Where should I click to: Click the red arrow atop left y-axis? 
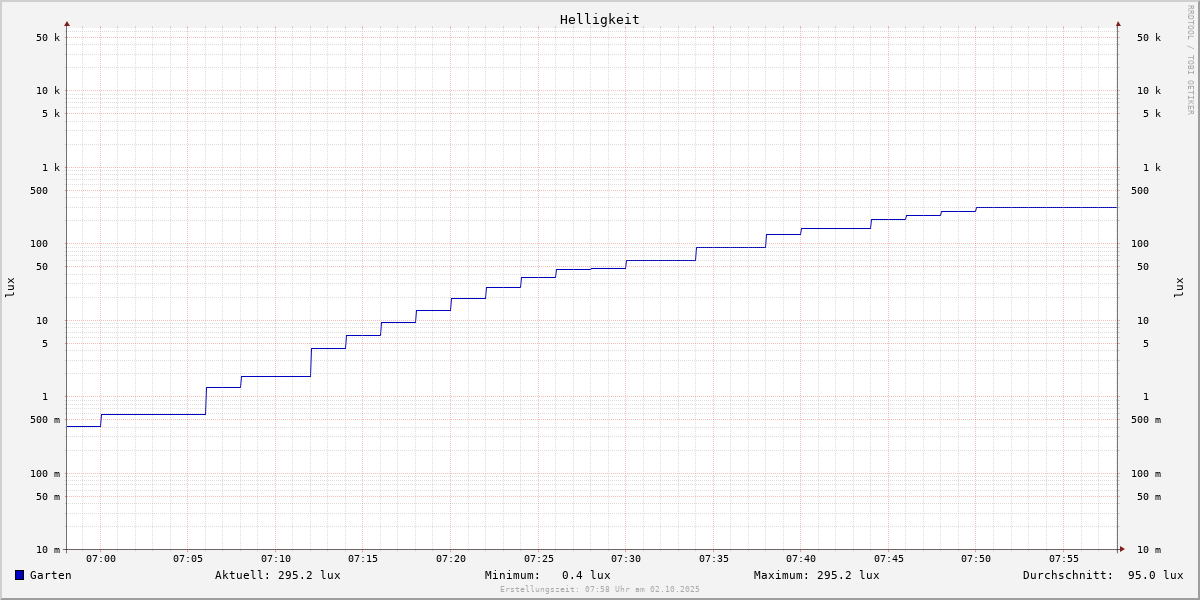pos(67,23)
